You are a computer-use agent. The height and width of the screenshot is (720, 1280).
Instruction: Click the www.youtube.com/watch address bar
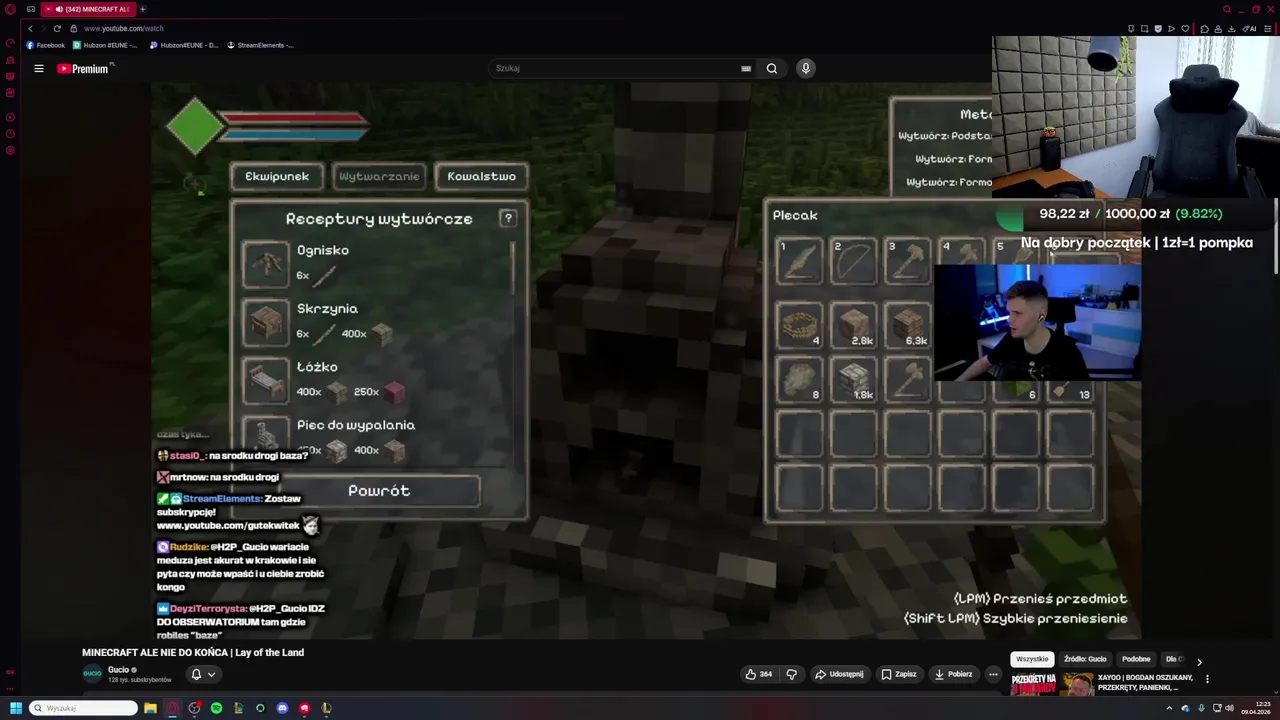point(123,28)
